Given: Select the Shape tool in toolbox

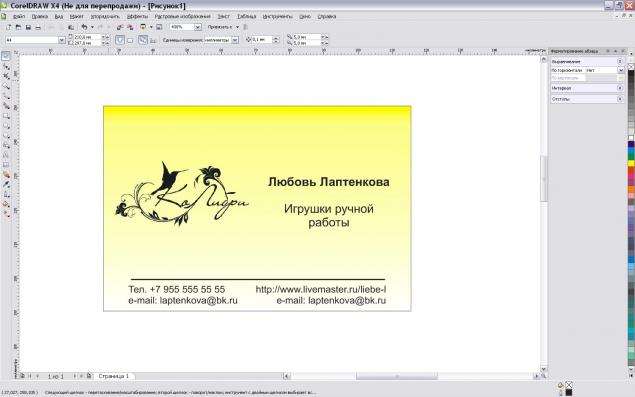Looking at the screenshot, I should pos(6,66).
